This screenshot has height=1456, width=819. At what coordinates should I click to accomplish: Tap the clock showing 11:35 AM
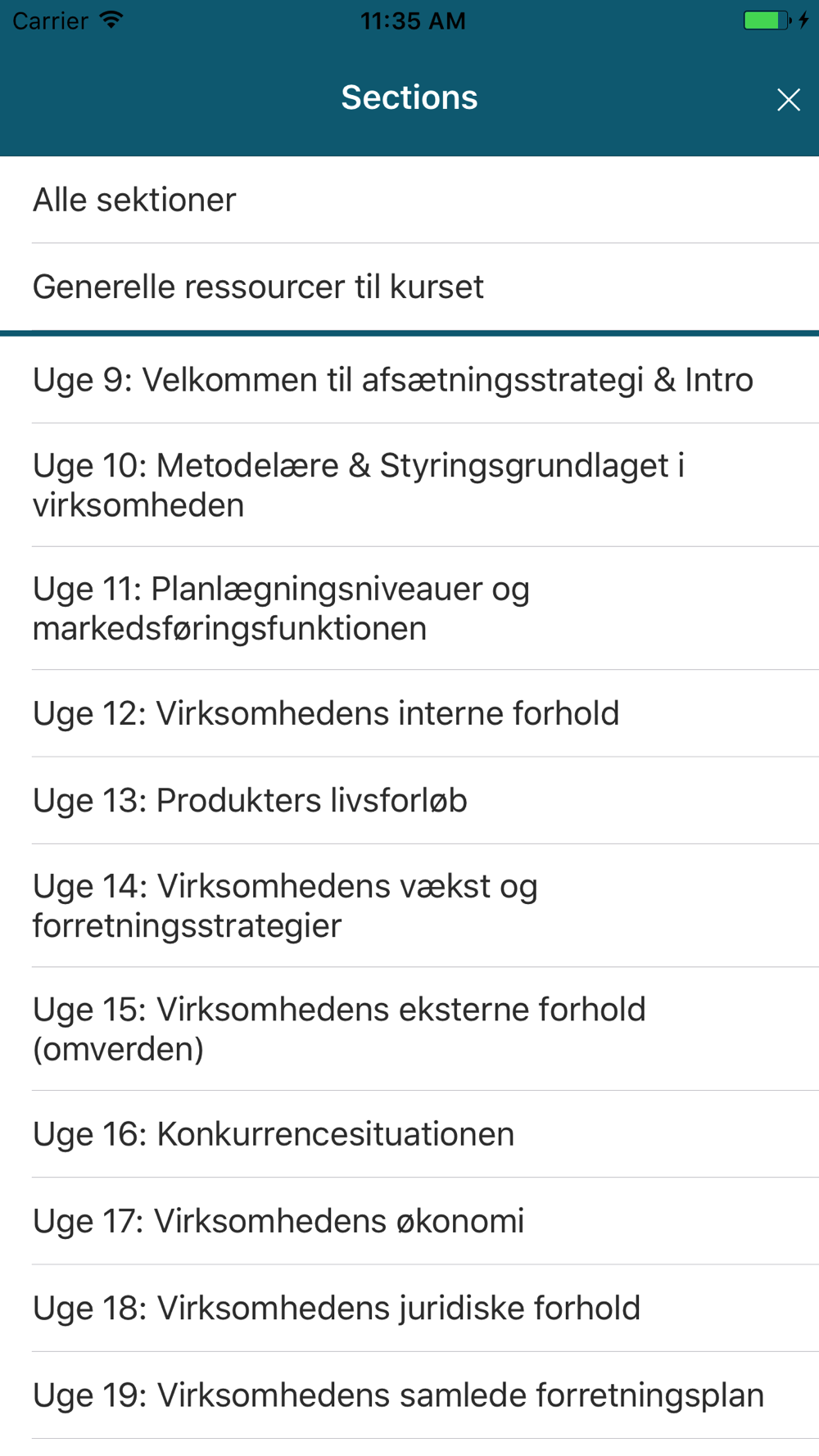[x=413, y=20]
